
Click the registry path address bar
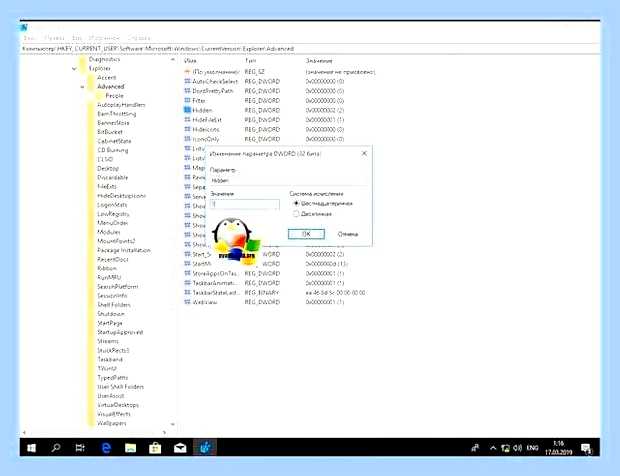(310, 49)
